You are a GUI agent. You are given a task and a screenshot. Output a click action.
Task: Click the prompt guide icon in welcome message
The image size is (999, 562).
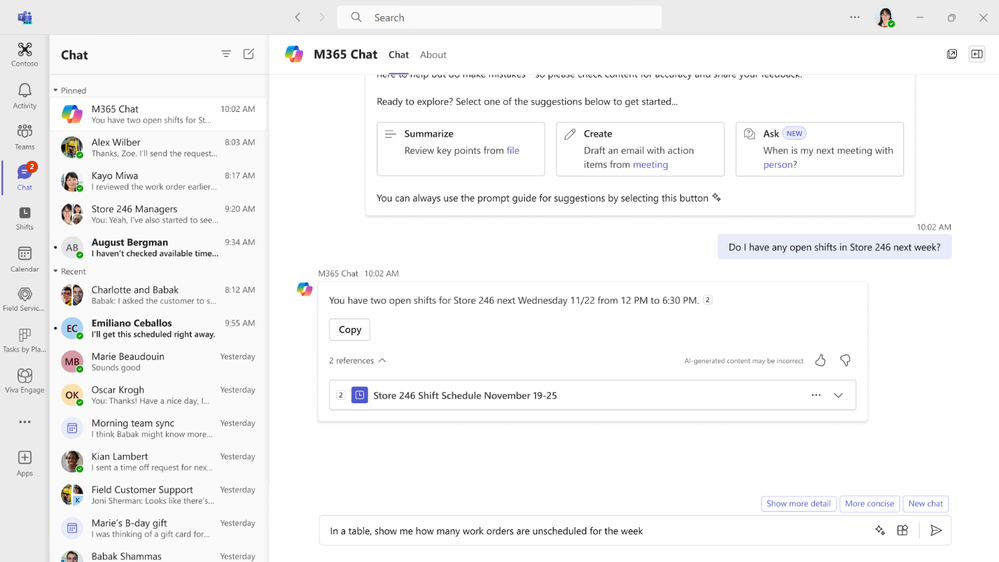click(x=717, y=198)
